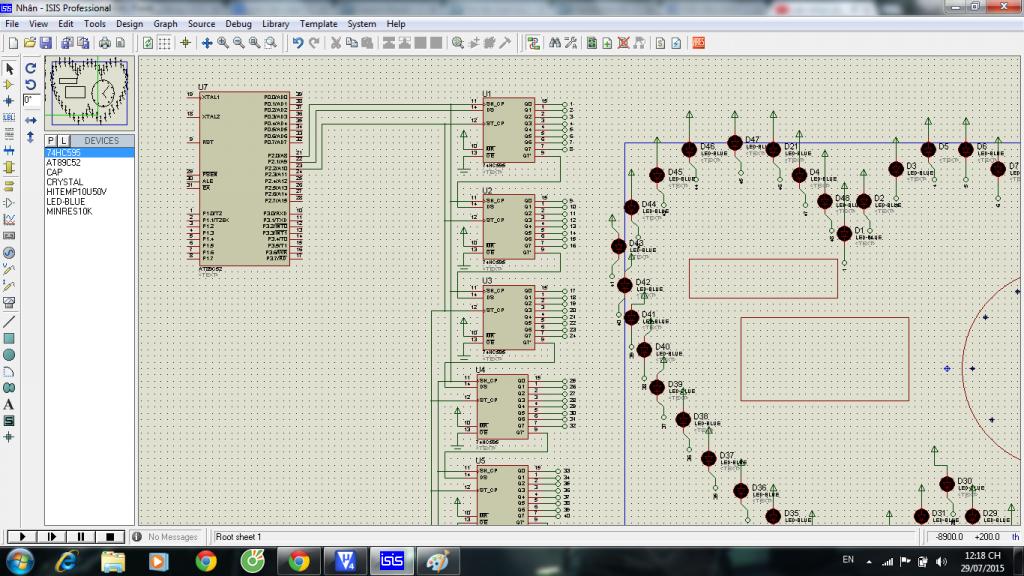Save the design with the floppy icon
This screenshot has width=1024, height=576.
point(45,43)
